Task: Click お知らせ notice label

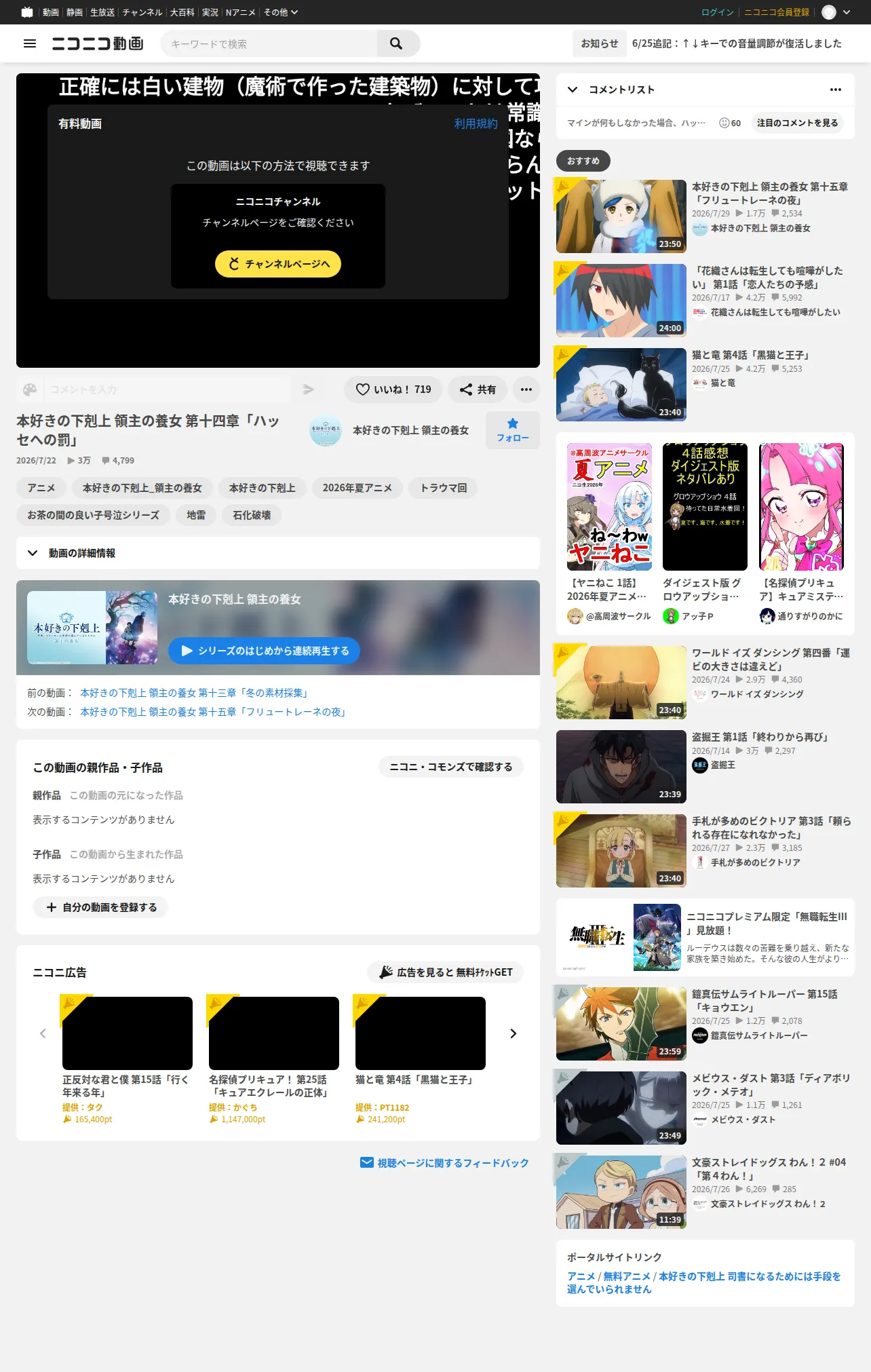Action: tap(600, 43)
